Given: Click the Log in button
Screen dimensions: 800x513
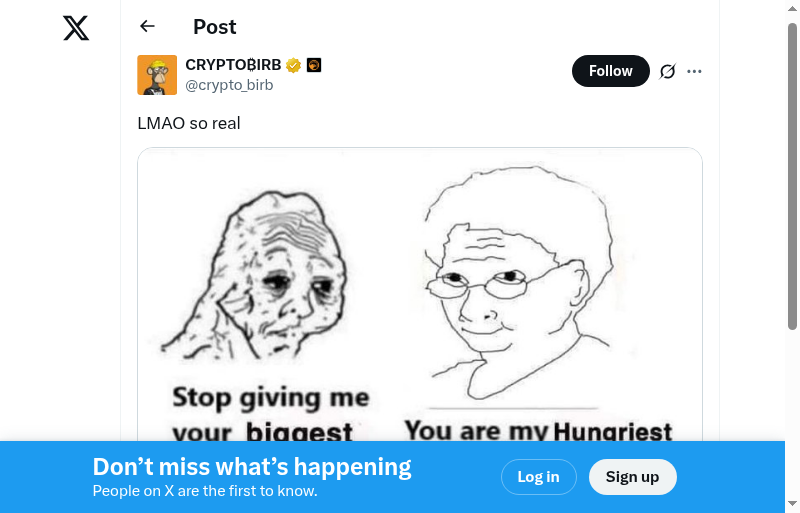Looking at the screenshot, I should point(538,477).
